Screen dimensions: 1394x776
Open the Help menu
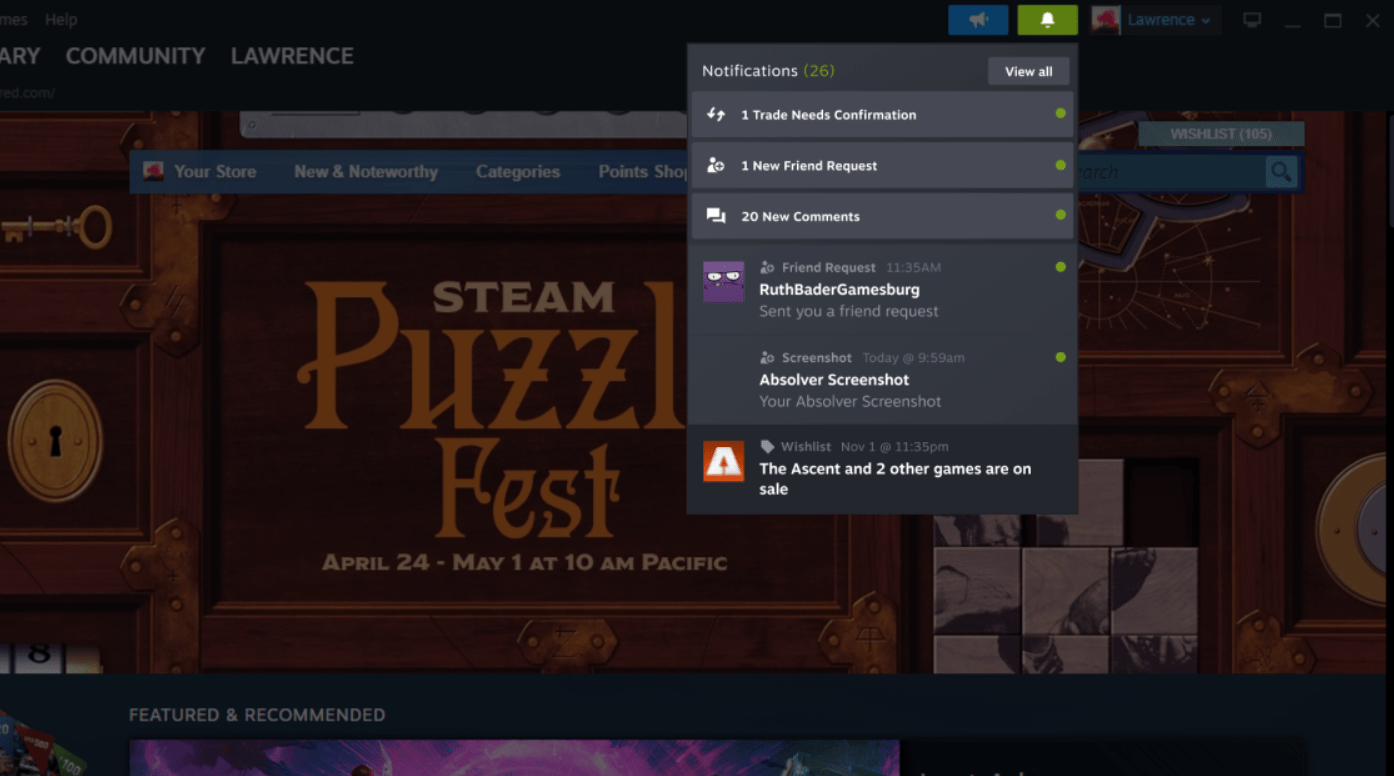click(x=61, y=18)
